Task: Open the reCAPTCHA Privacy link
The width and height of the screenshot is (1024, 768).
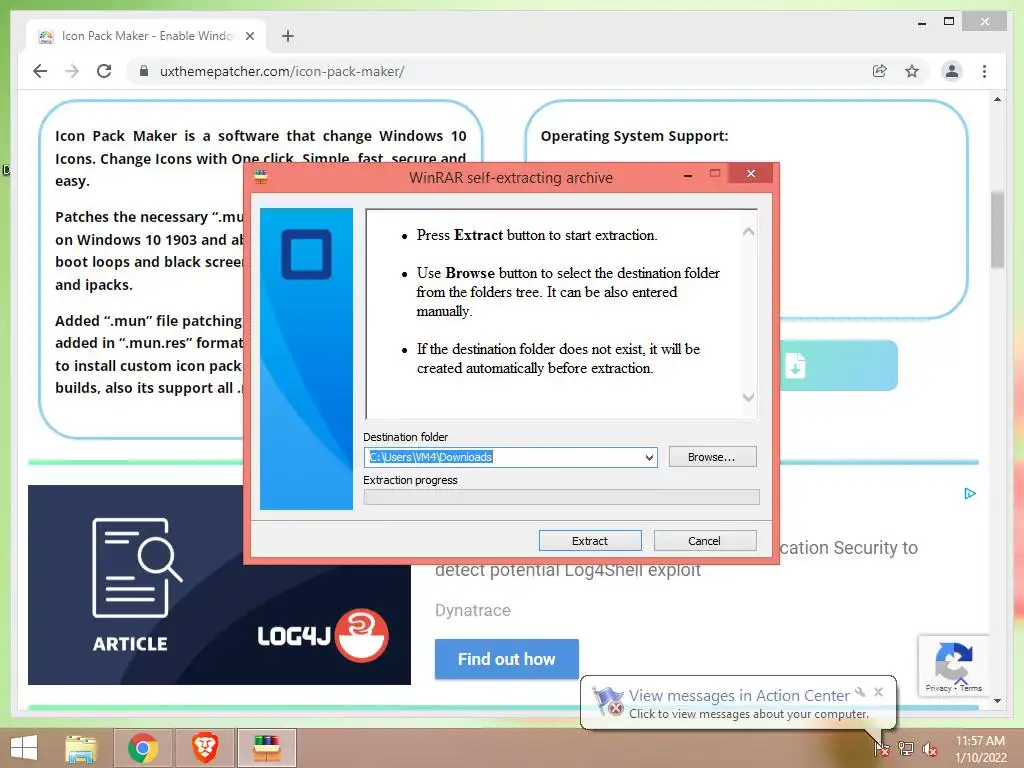Action: tap(938, 688)
